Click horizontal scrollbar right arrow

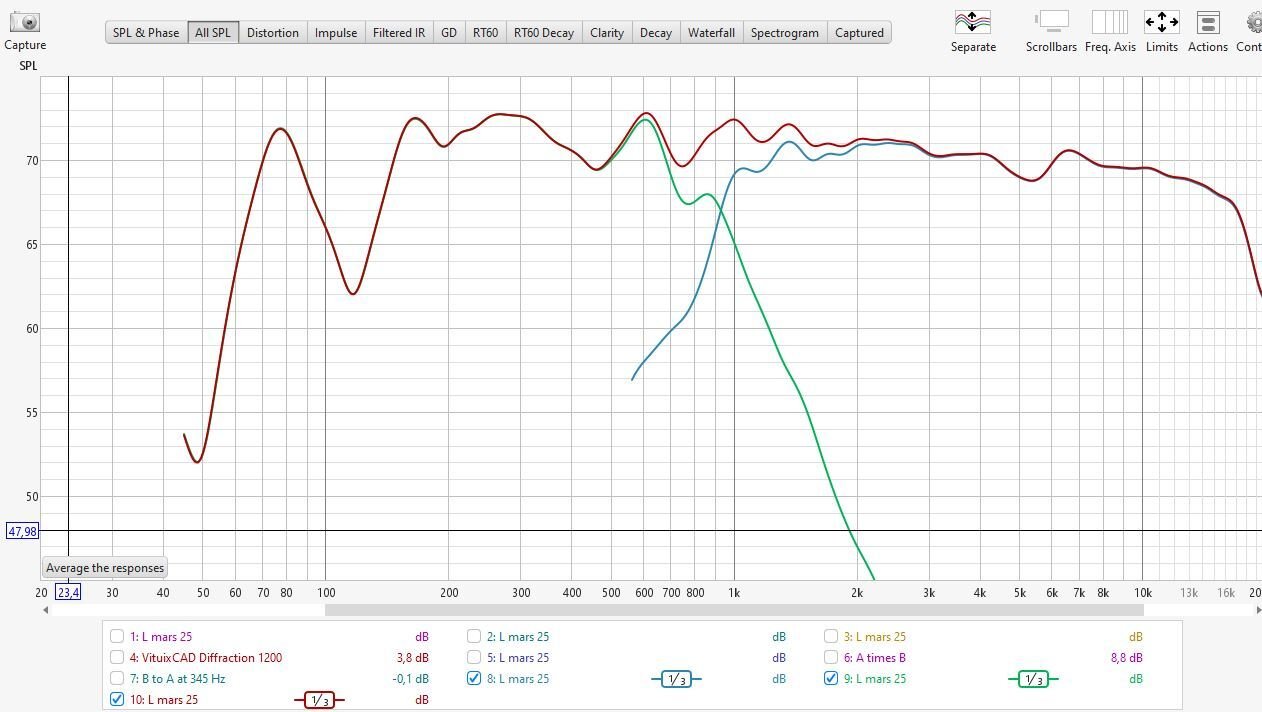1257,610
